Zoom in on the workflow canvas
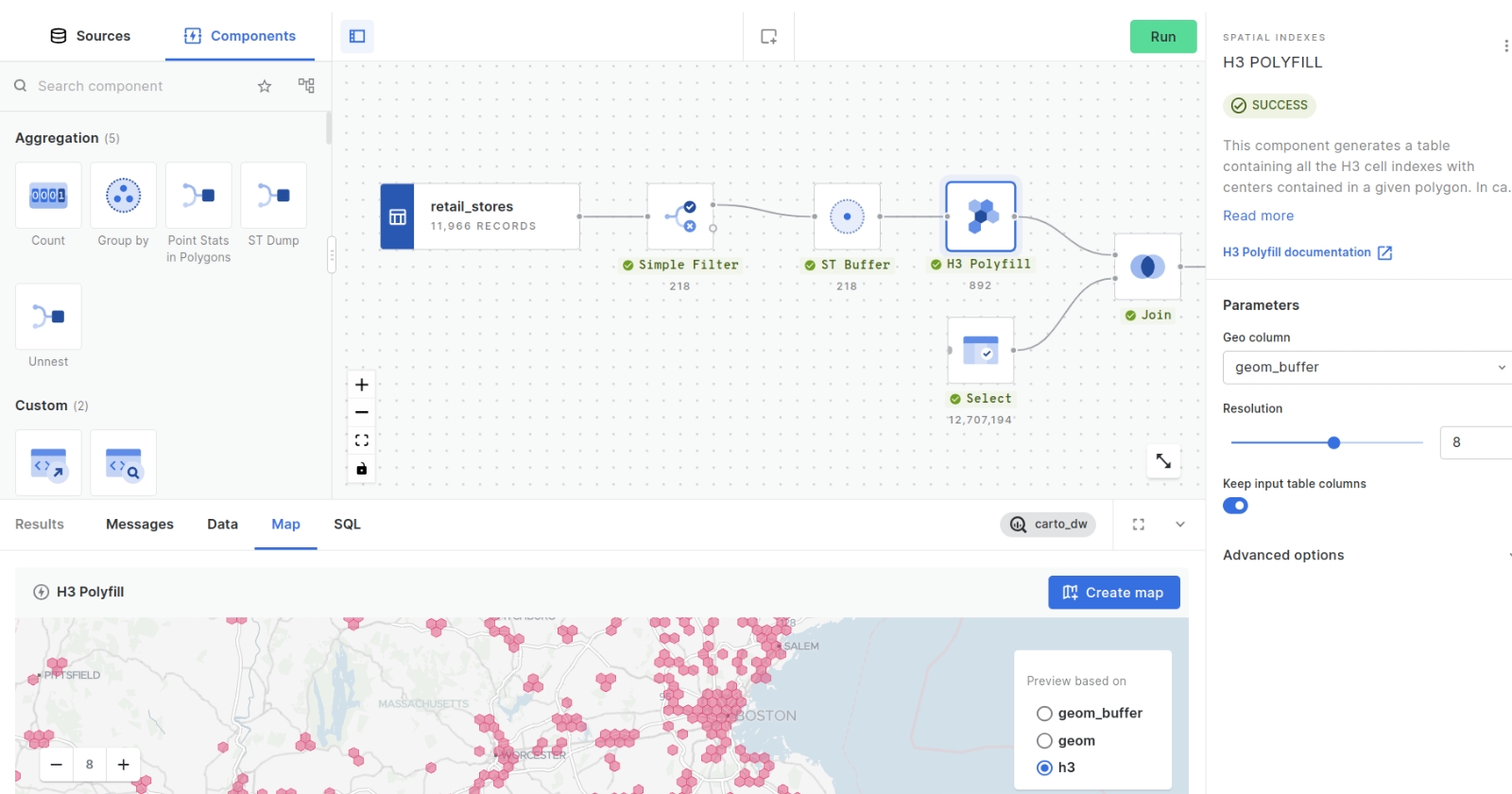 tap(361, 385)
